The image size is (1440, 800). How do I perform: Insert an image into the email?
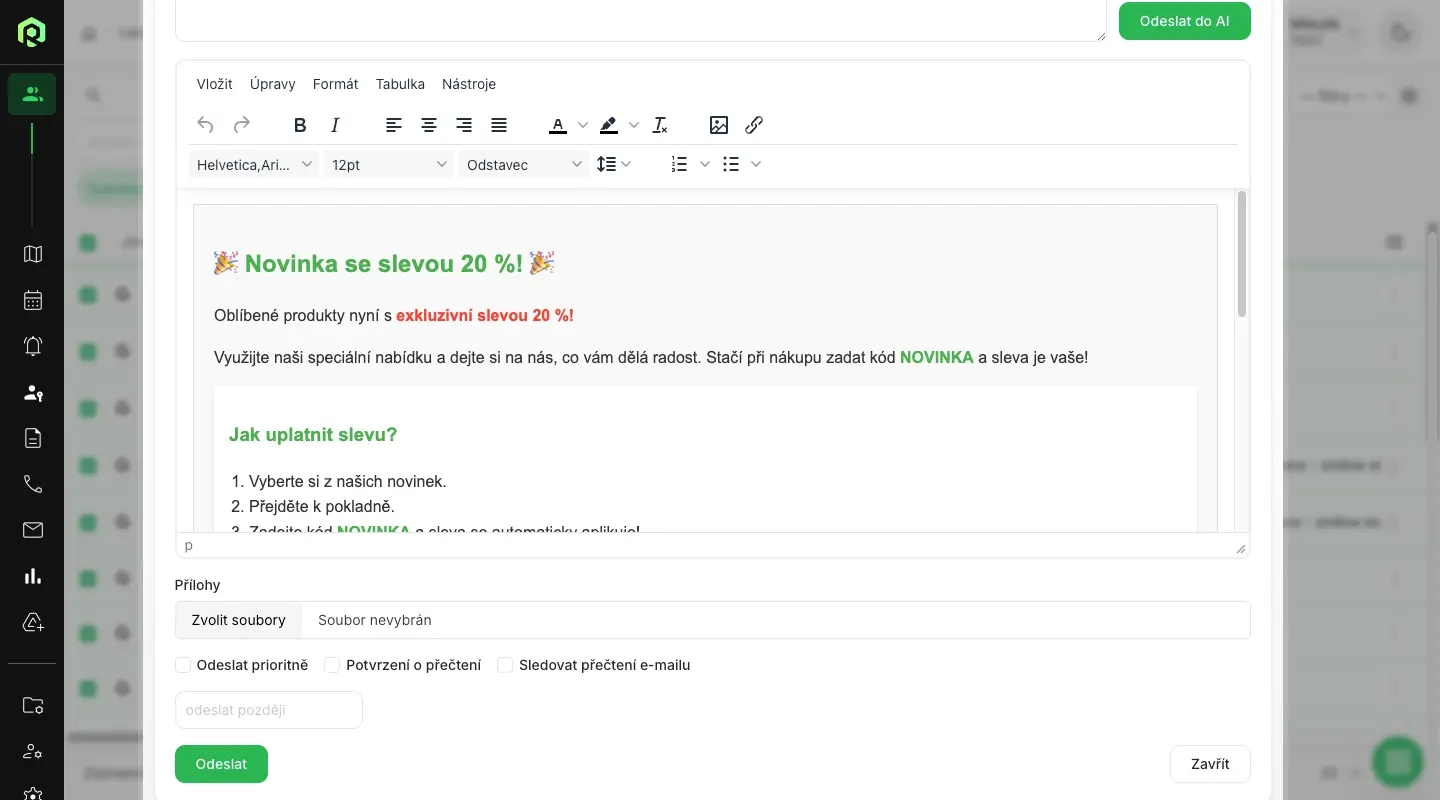coord(719,125)
